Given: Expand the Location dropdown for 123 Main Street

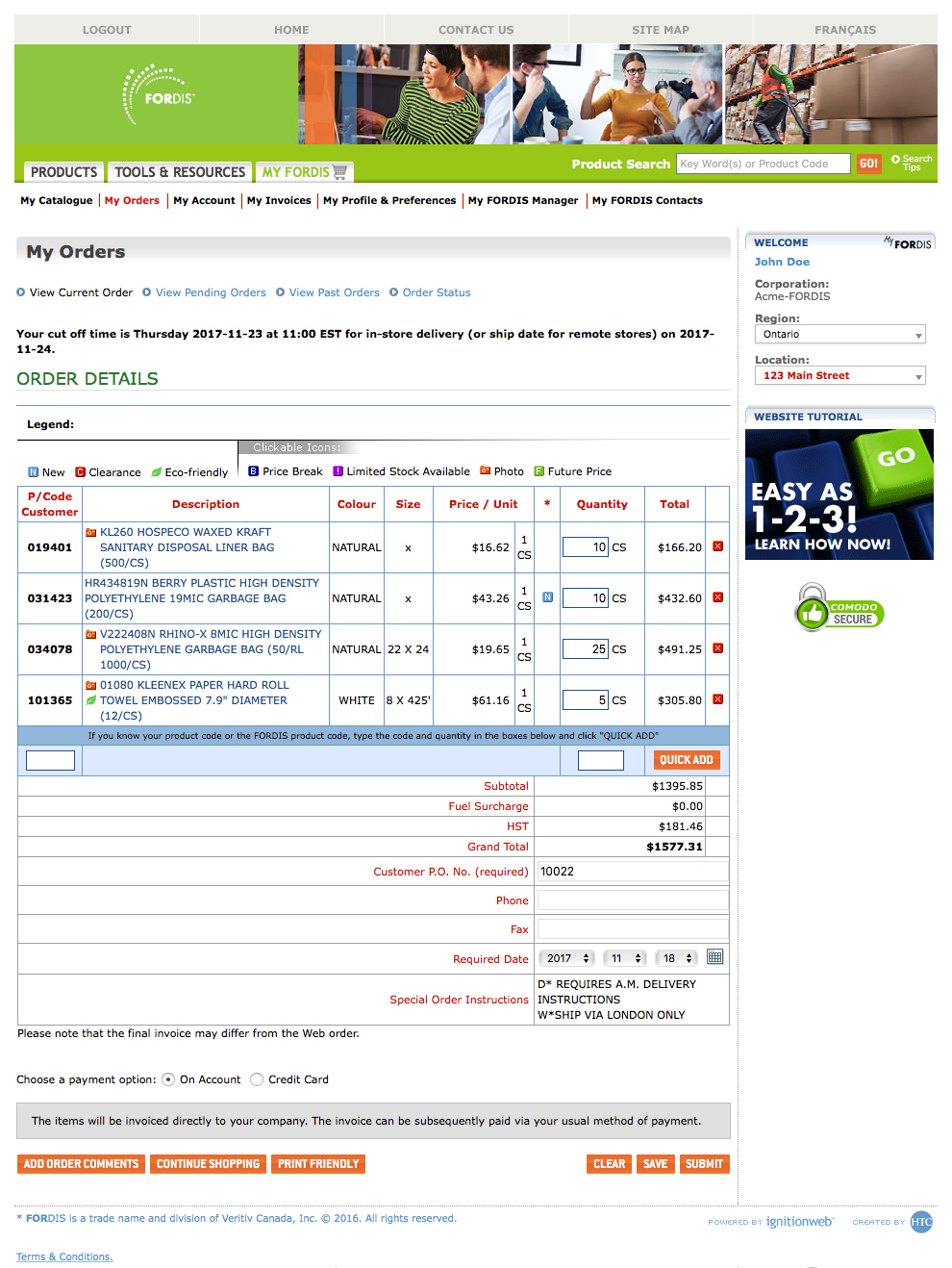Looking at the screenshot, I should click(839, 376).
